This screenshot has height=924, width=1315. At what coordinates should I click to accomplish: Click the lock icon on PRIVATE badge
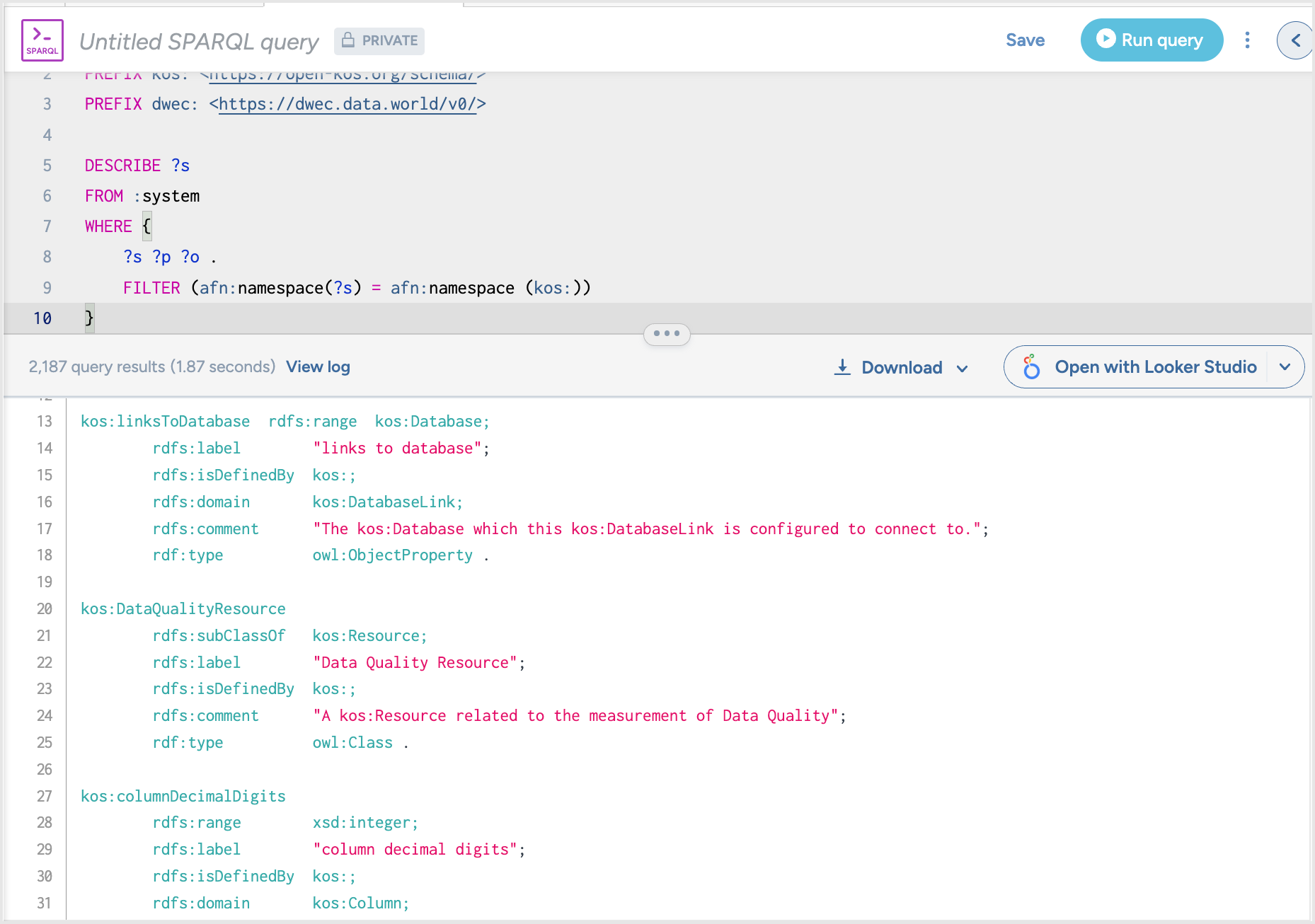click(348, 40)
